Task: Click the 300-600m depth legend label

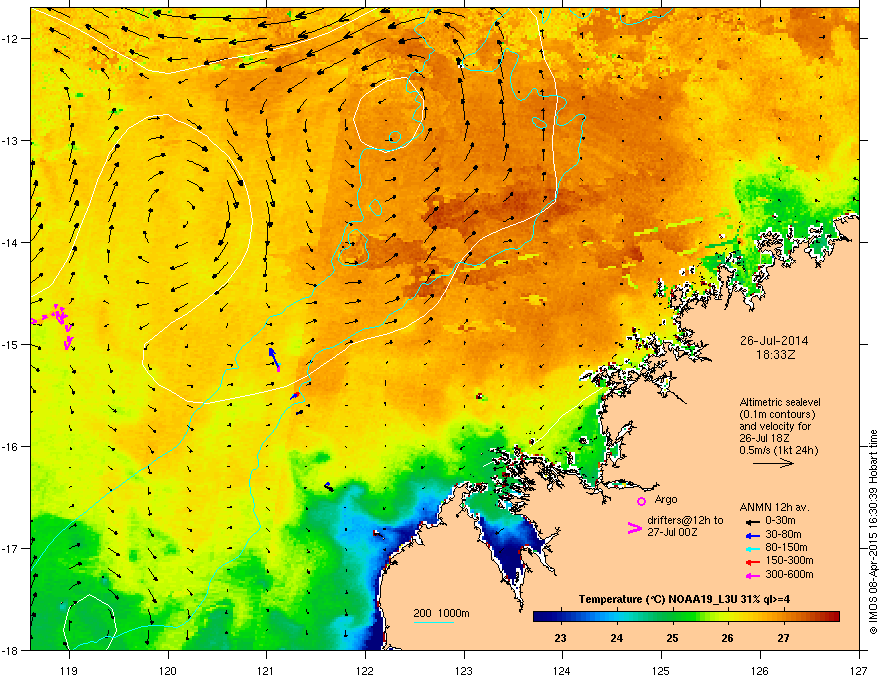Action: point(789,574)
